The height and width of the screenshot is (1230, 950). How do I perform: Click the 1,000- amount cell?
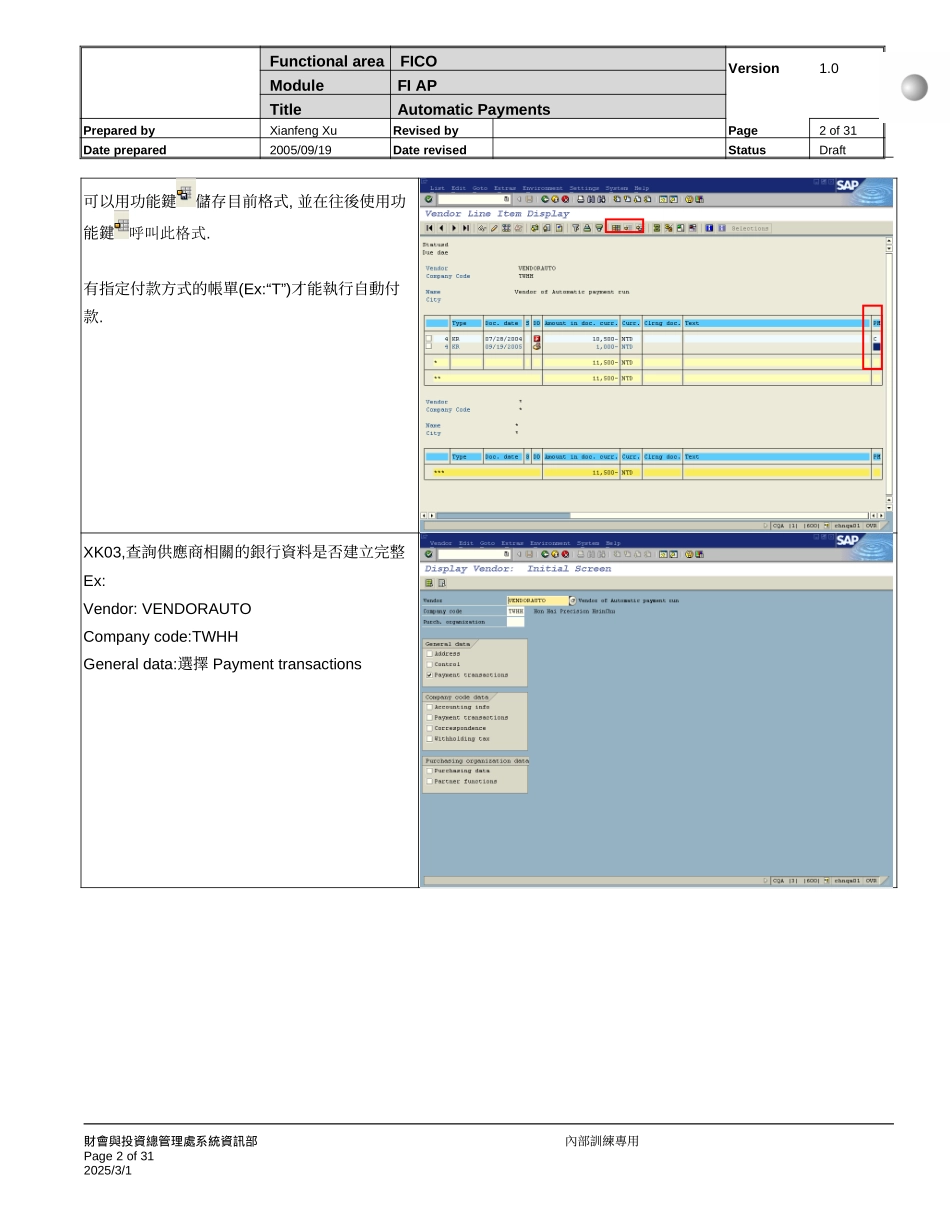coord(581,347)
